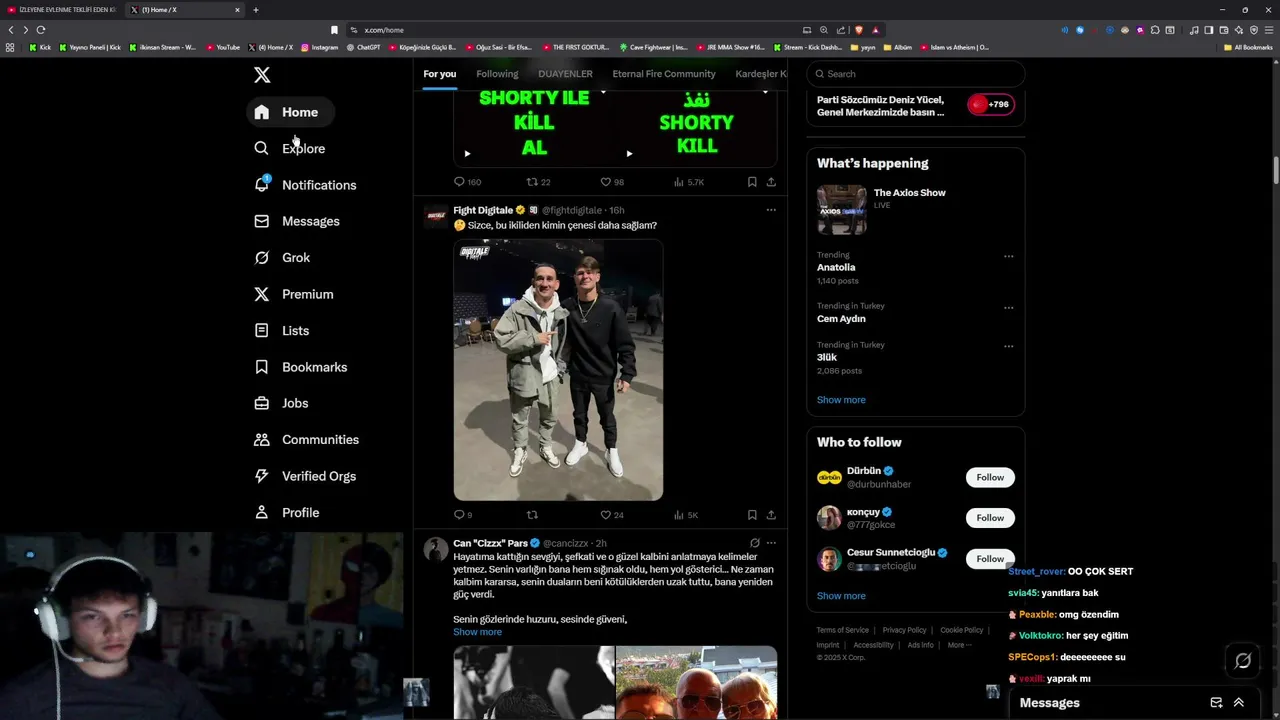1280x720 pixels.
Task: Like the SHORTY KILL post with 98 likes
Action: tap(611, 182)
